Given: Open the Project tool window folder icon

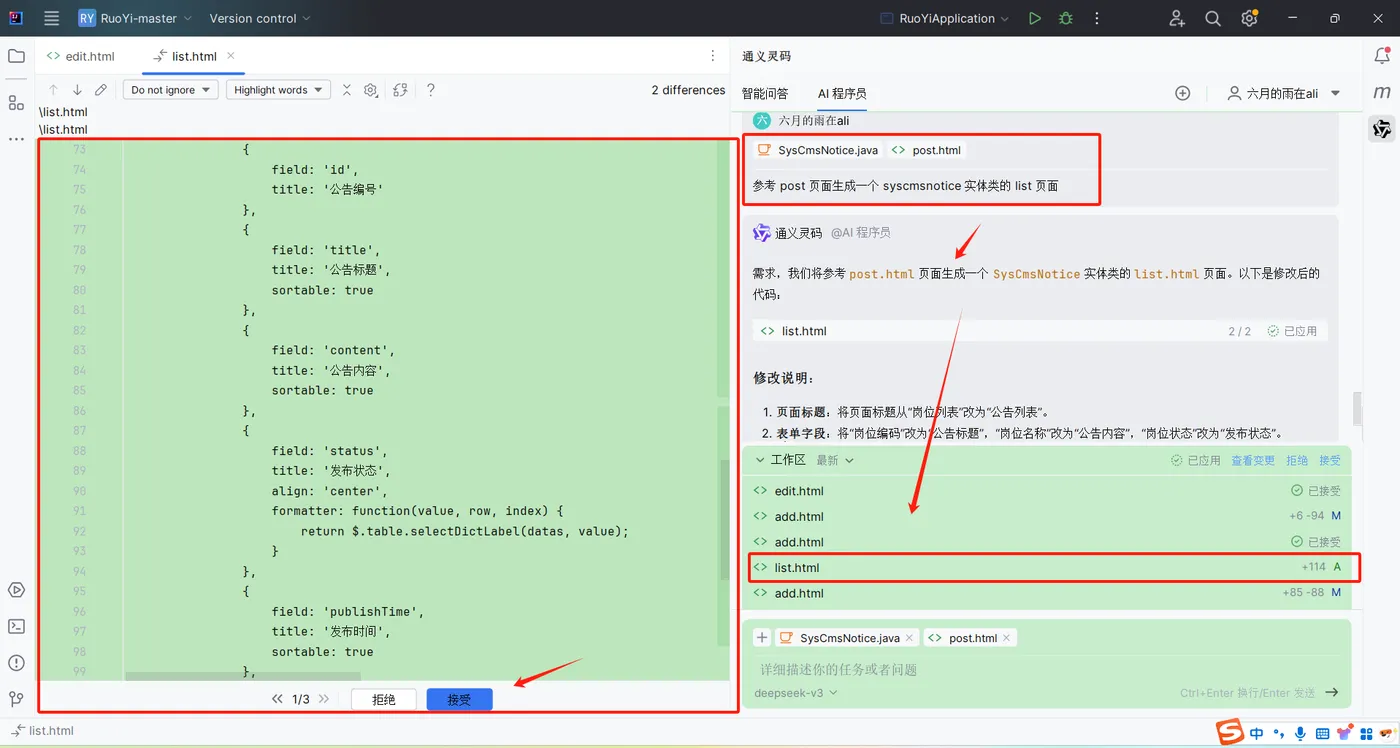Looking at the screenshot, I should (16, 56).
